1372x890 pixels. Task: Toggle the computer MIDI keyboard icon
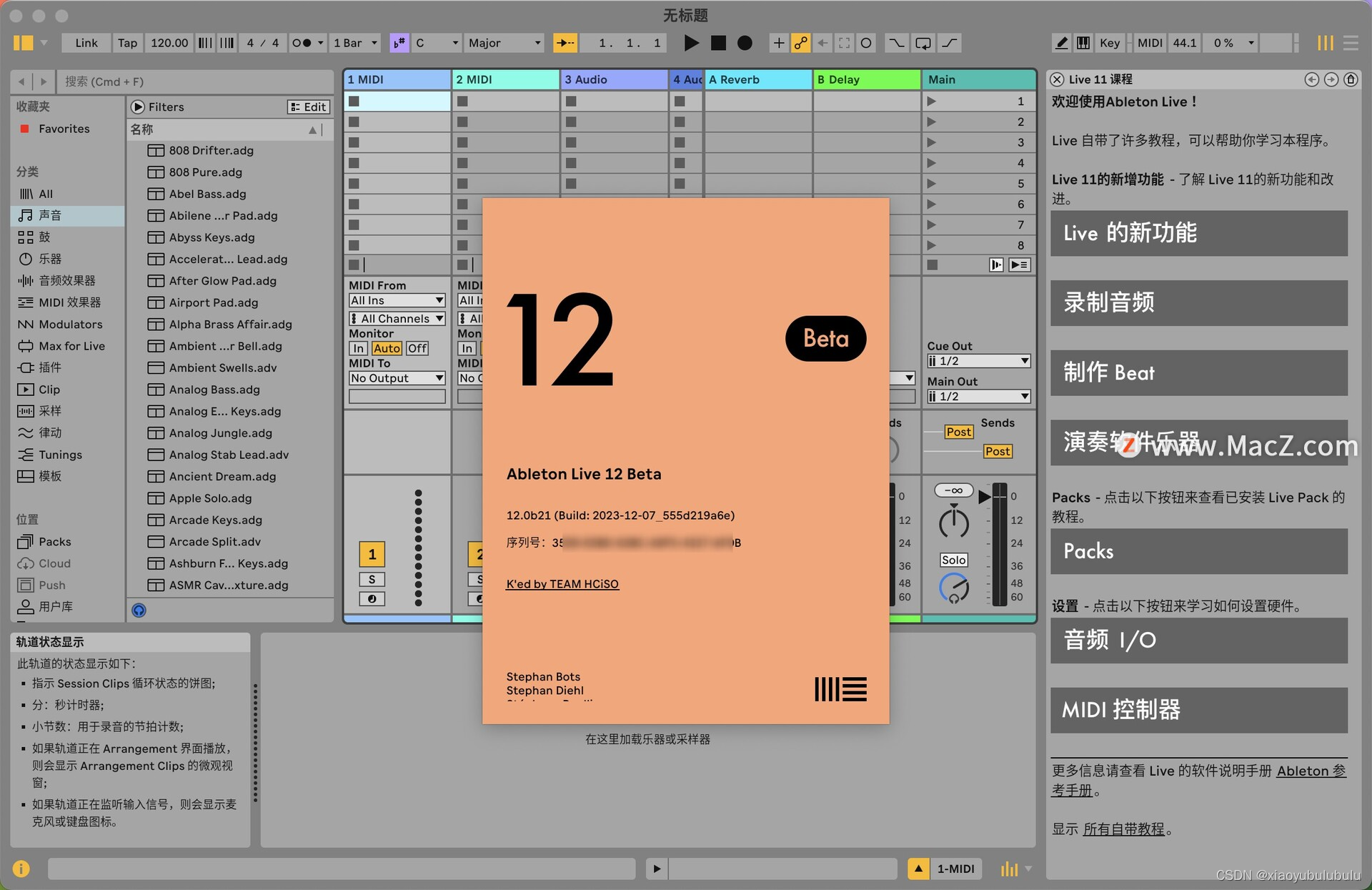(1083, 43)
